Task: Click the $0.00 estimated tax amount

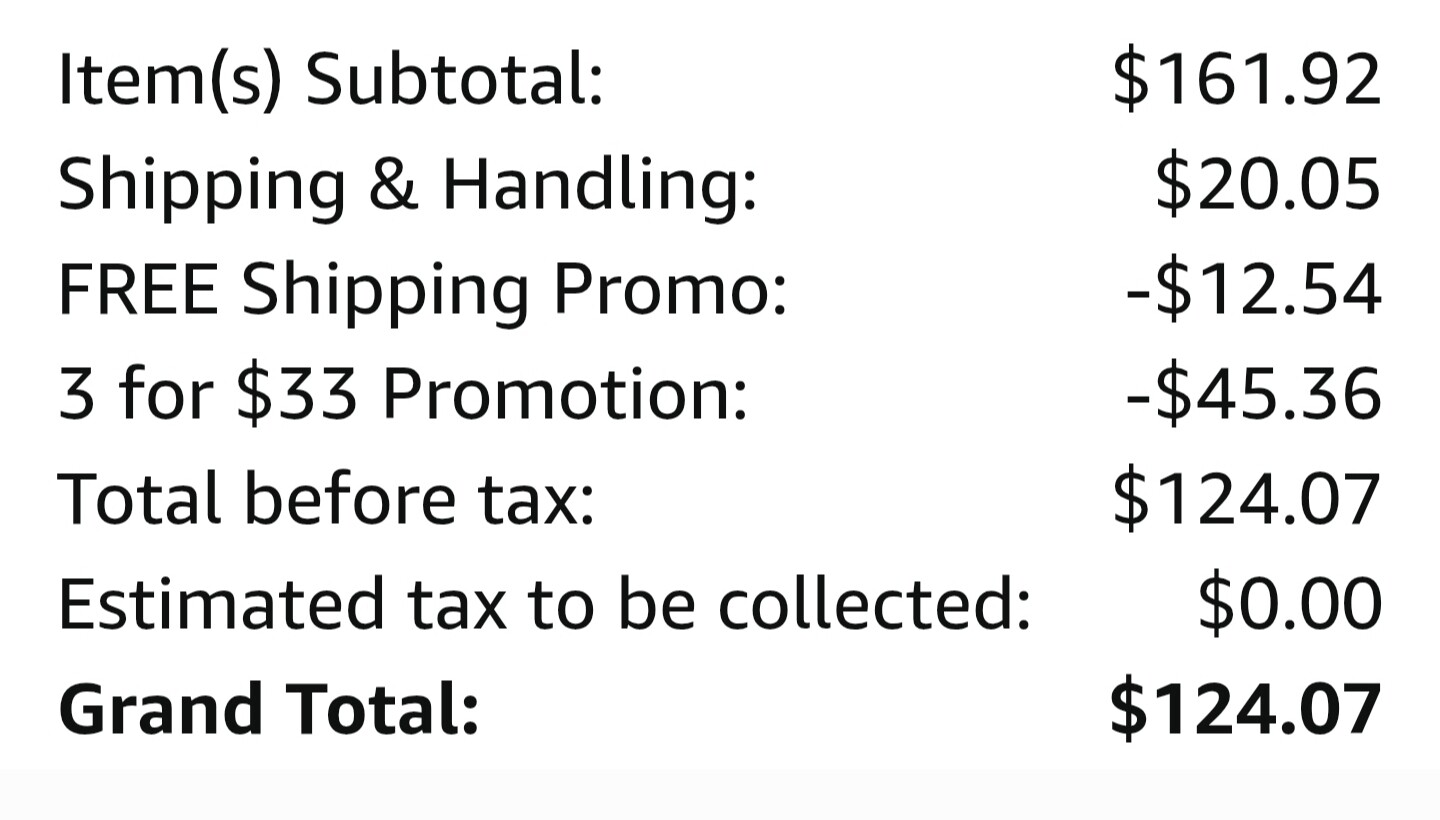Action: coord(1289,603)
